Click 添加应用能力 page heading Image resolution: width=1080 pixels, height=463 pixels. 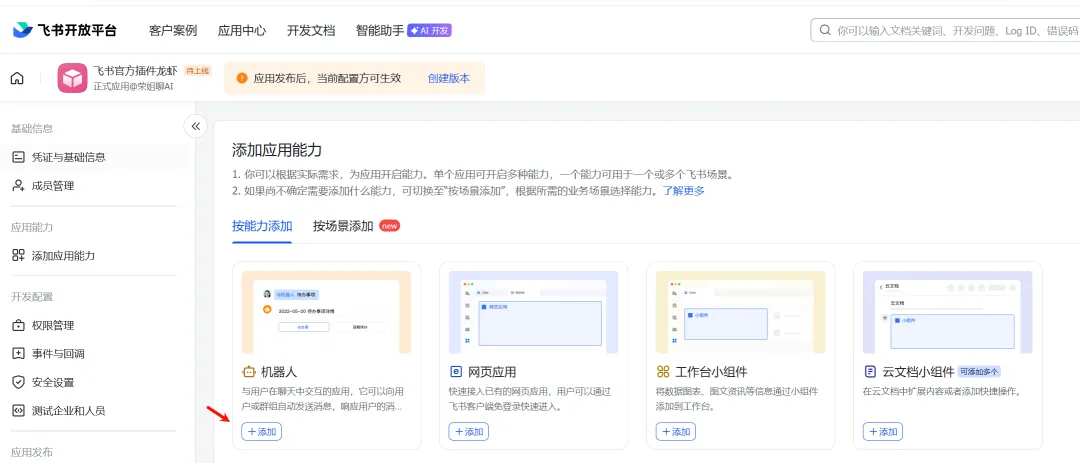(277, 150)
